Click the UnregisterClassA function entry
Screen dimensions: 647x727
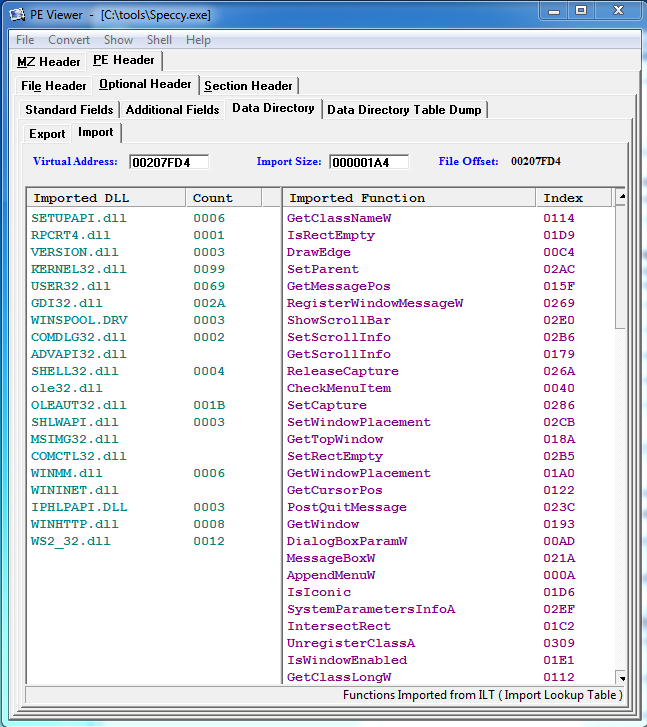pyautogui.click(x=351, y=643)
